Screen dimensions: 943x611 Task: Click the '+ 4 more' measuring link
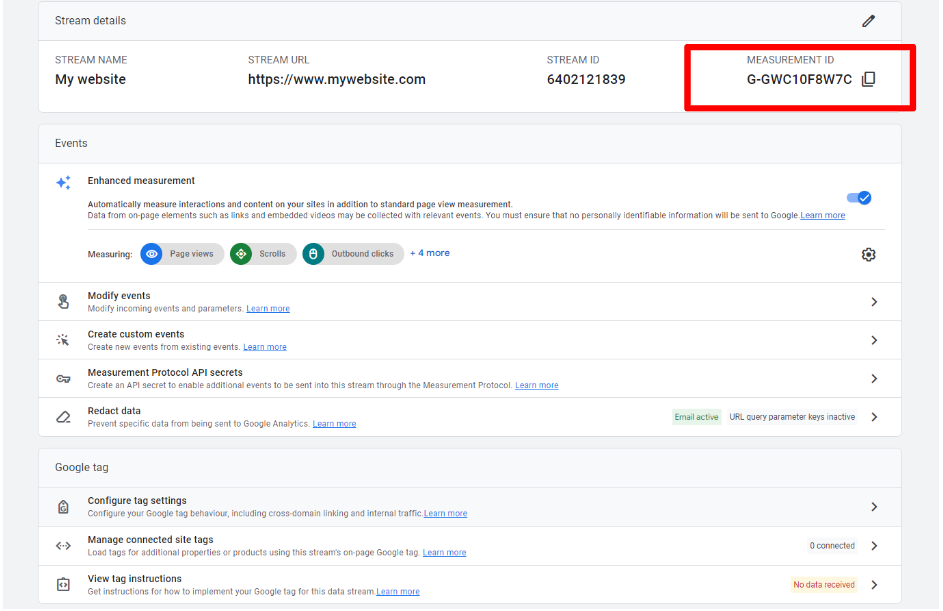(x=430, y=254)
